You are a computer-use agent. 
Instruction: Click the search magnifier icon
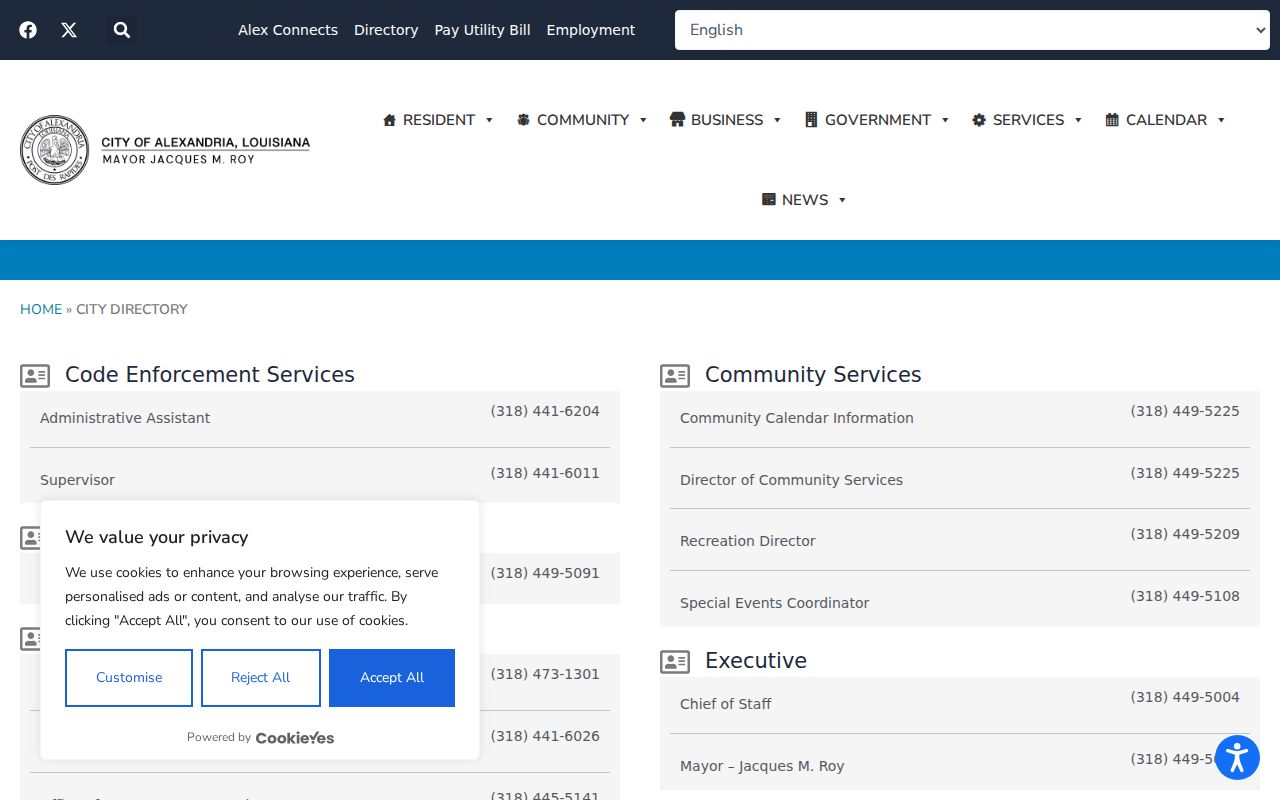(122, 30)
